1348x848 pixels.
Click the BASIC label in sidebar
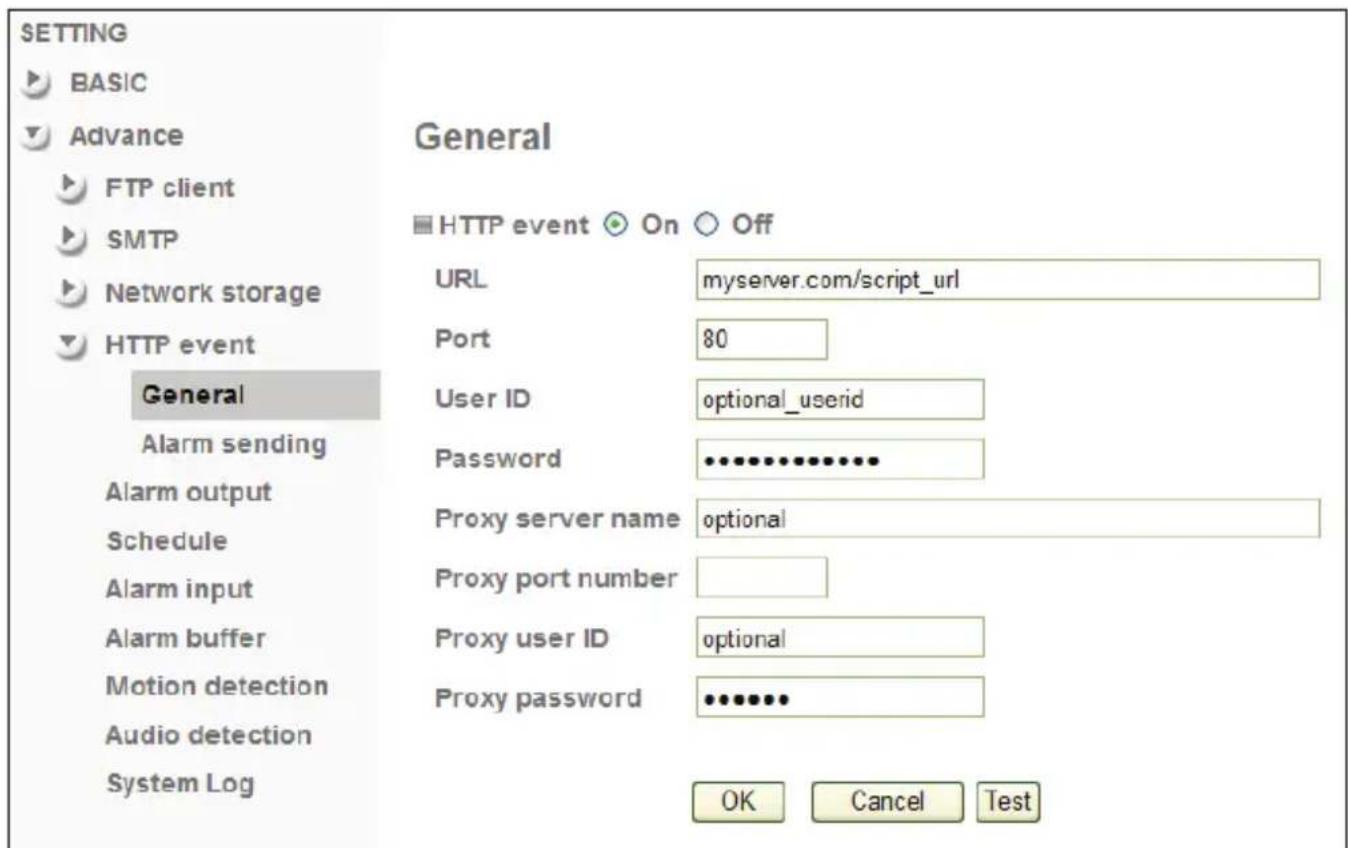(107, 82)
